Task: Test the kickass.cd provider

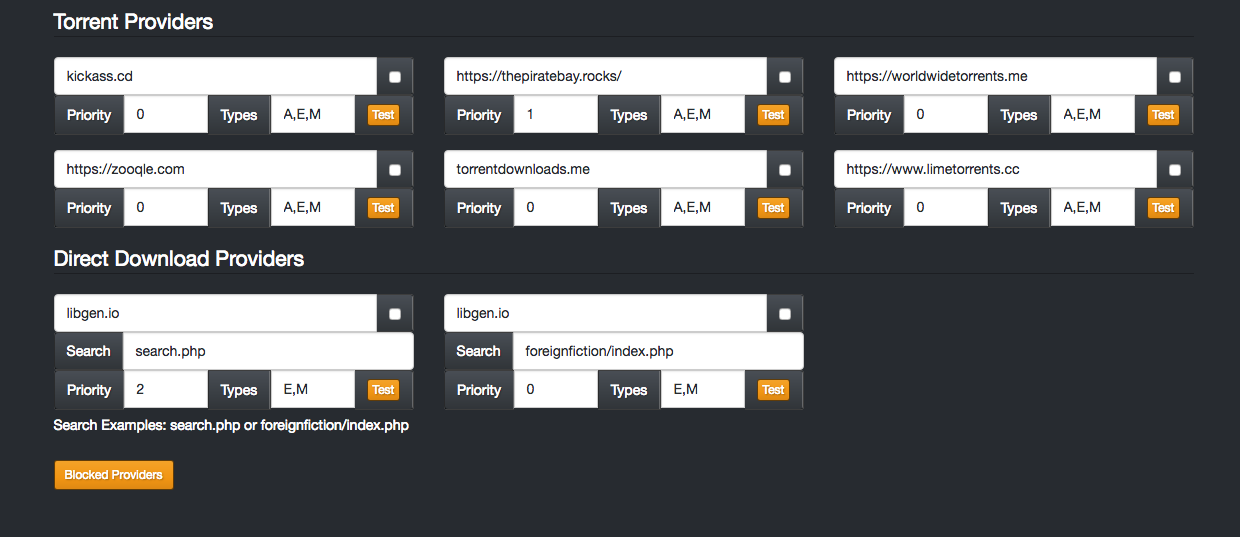Action: 383,115
